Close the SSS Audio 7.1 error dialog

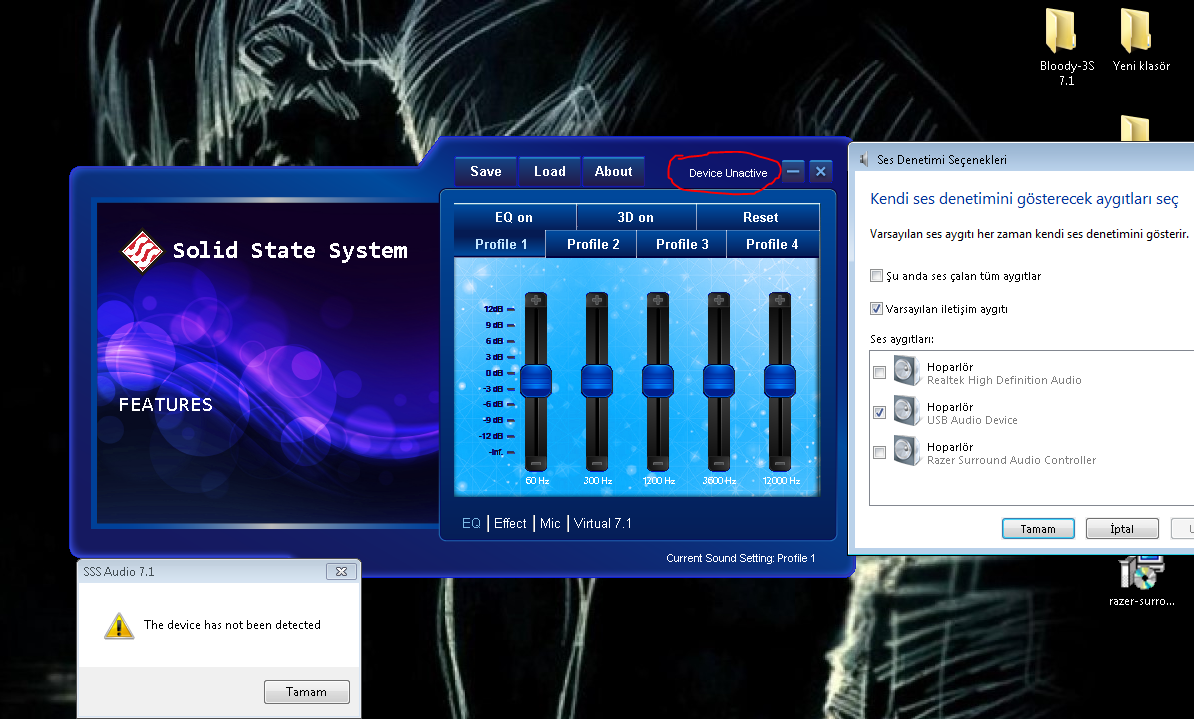(341, 571)
